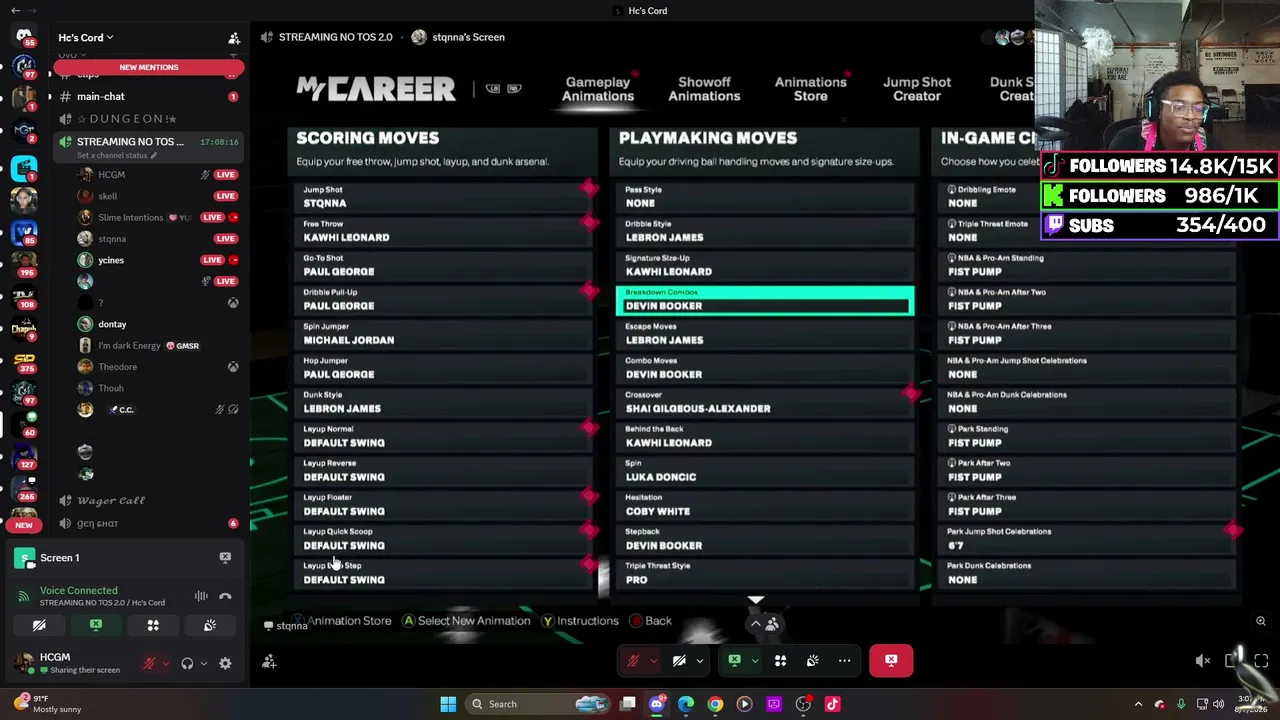The width and height of the screenshot is (1280, 720).
Task: Open Discord direct messages home icon
Action: [x=24, y=37]
